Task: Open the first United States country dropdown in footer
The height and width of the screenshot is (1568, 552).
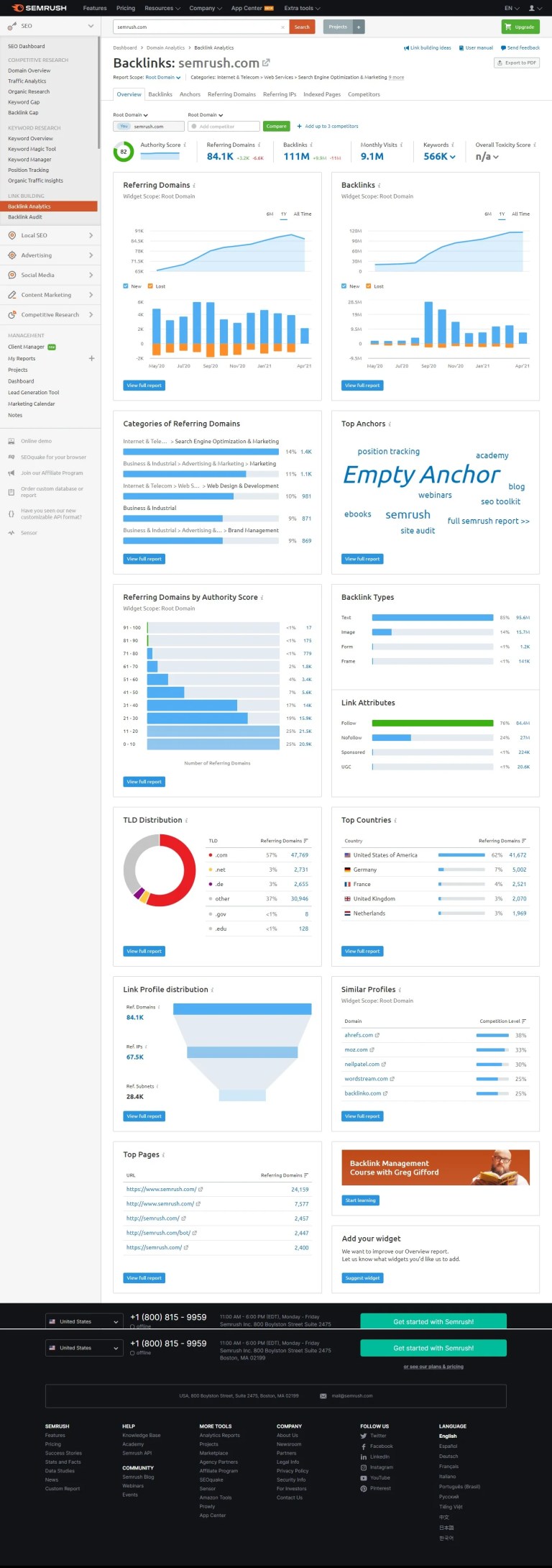Action: (x=83, y=1321)
